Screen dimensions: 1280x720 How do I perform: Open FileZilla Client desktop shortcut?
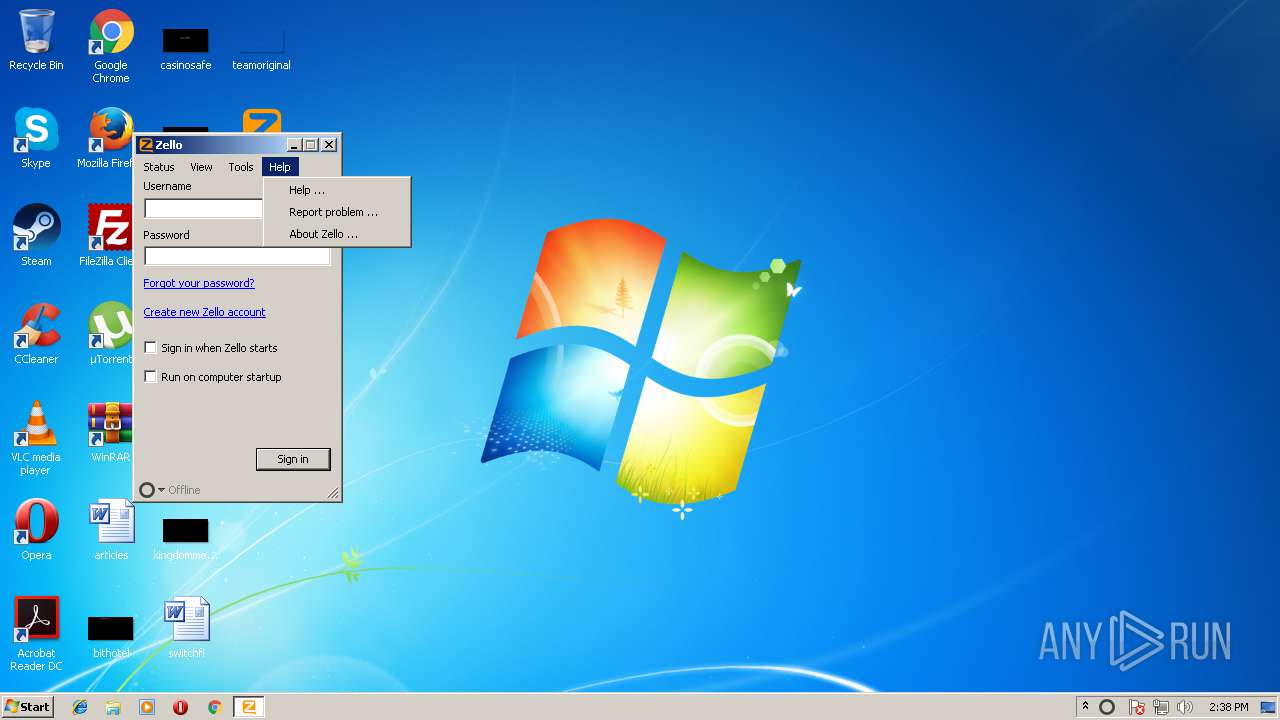pyautogui.click(x=108, y=236)
